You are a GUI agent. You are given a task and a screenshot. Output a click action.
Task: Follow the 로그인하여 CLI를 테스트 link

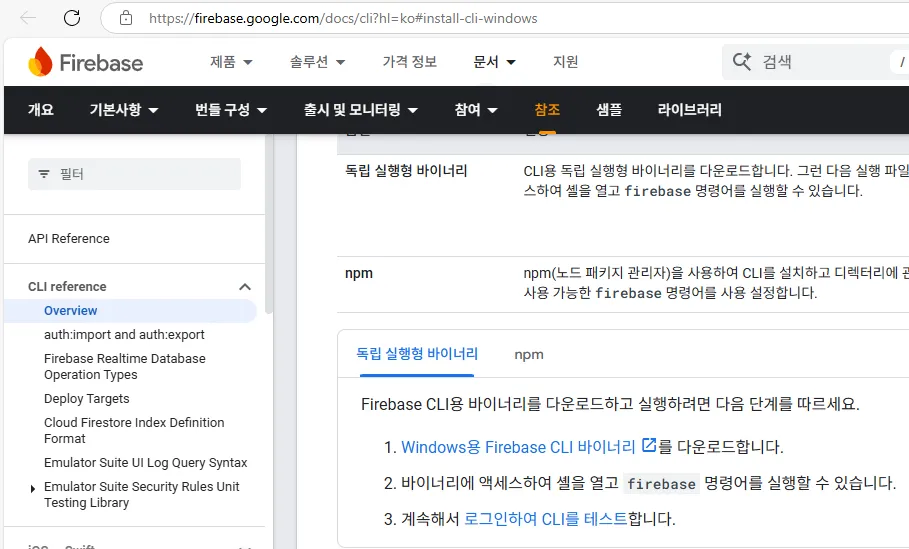point(546,518)
